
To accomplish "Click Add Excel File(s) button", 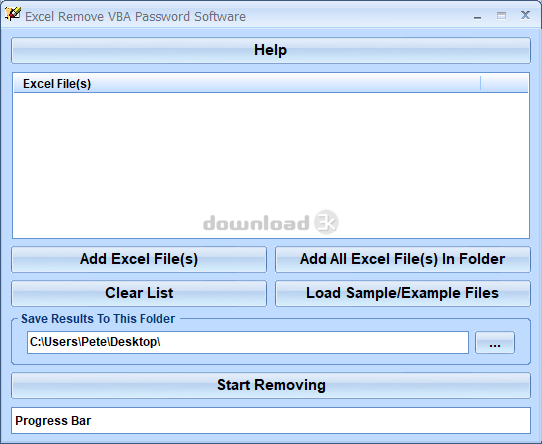I will coord(139,259).
